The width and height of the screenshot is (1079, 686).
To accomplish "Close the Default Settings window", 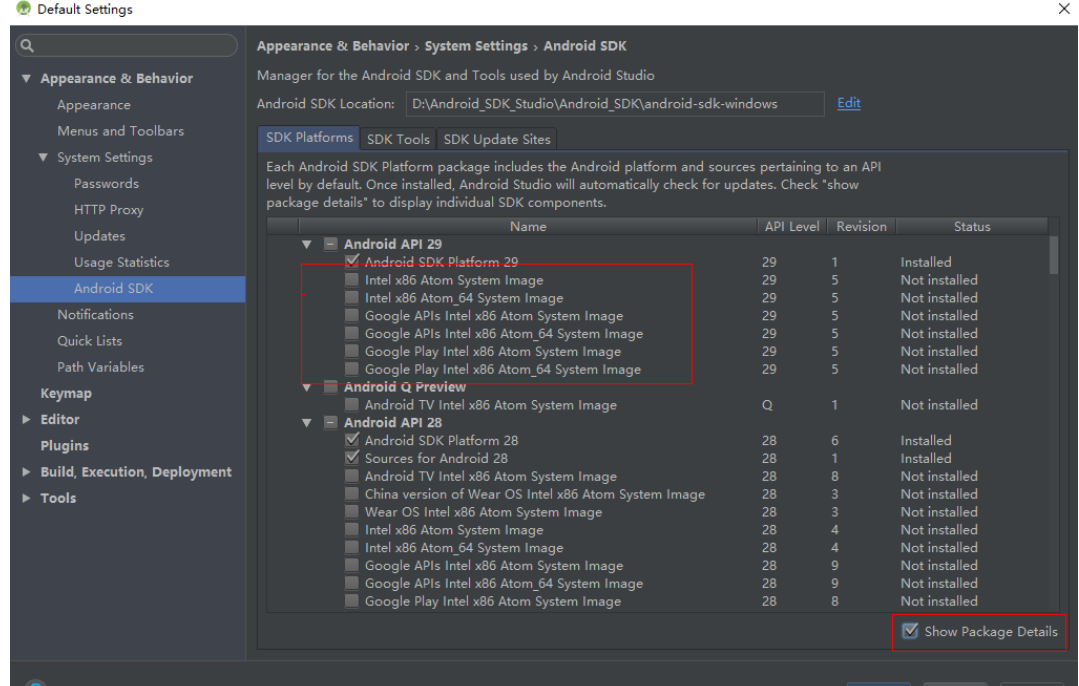I will 1064,8.
